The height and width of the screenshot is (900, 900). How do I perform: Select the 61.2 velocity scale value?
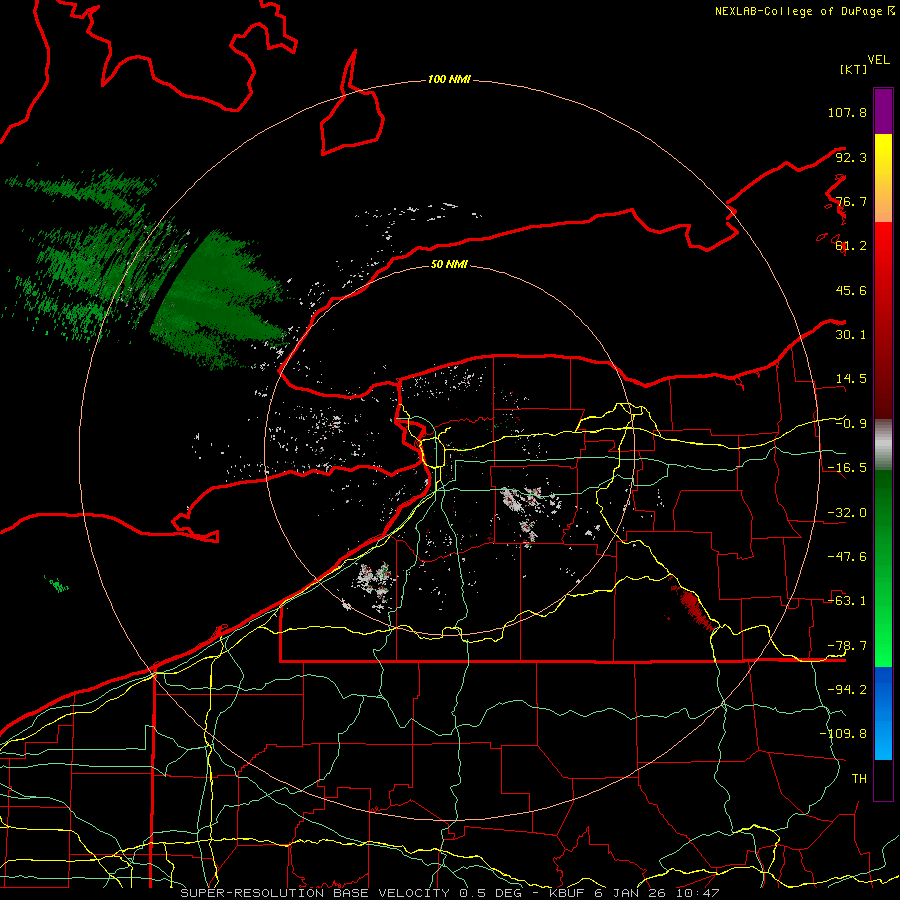click(851, 246)
